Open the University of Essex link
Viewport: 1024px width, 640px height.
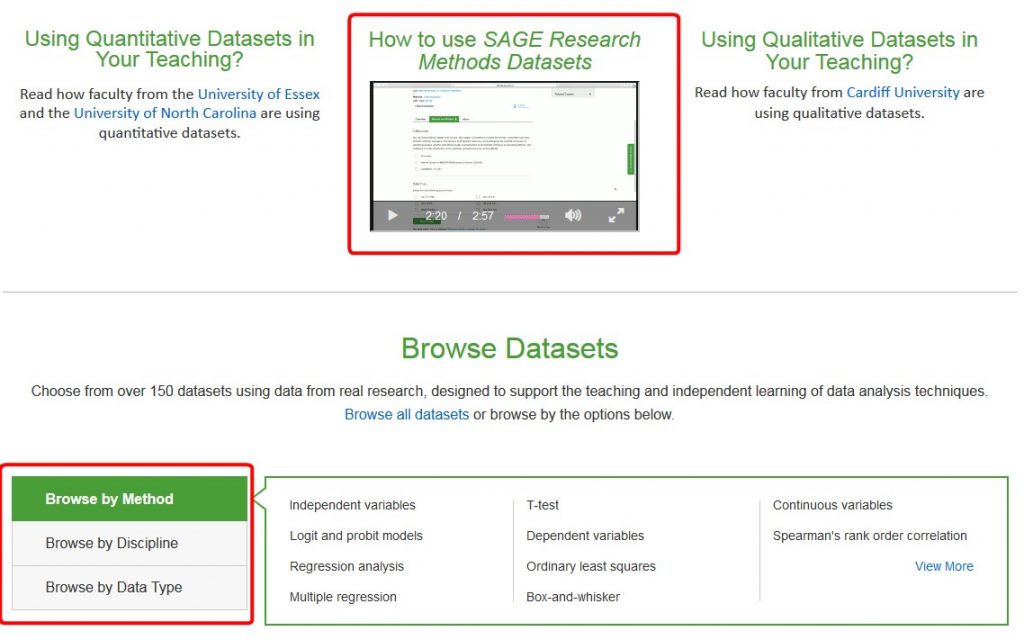click(x=259, y=94)
